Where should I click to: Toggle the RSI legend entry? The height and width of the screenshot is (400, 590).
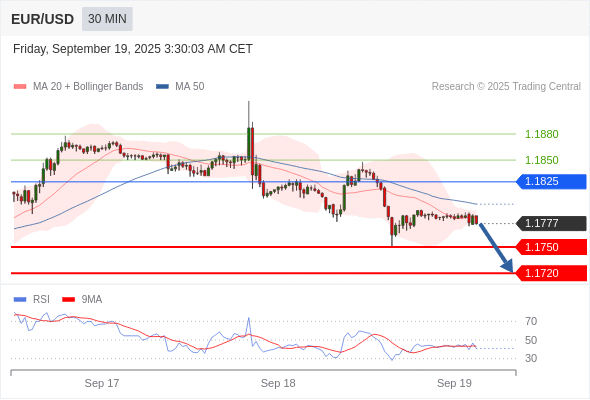[32, 300]
